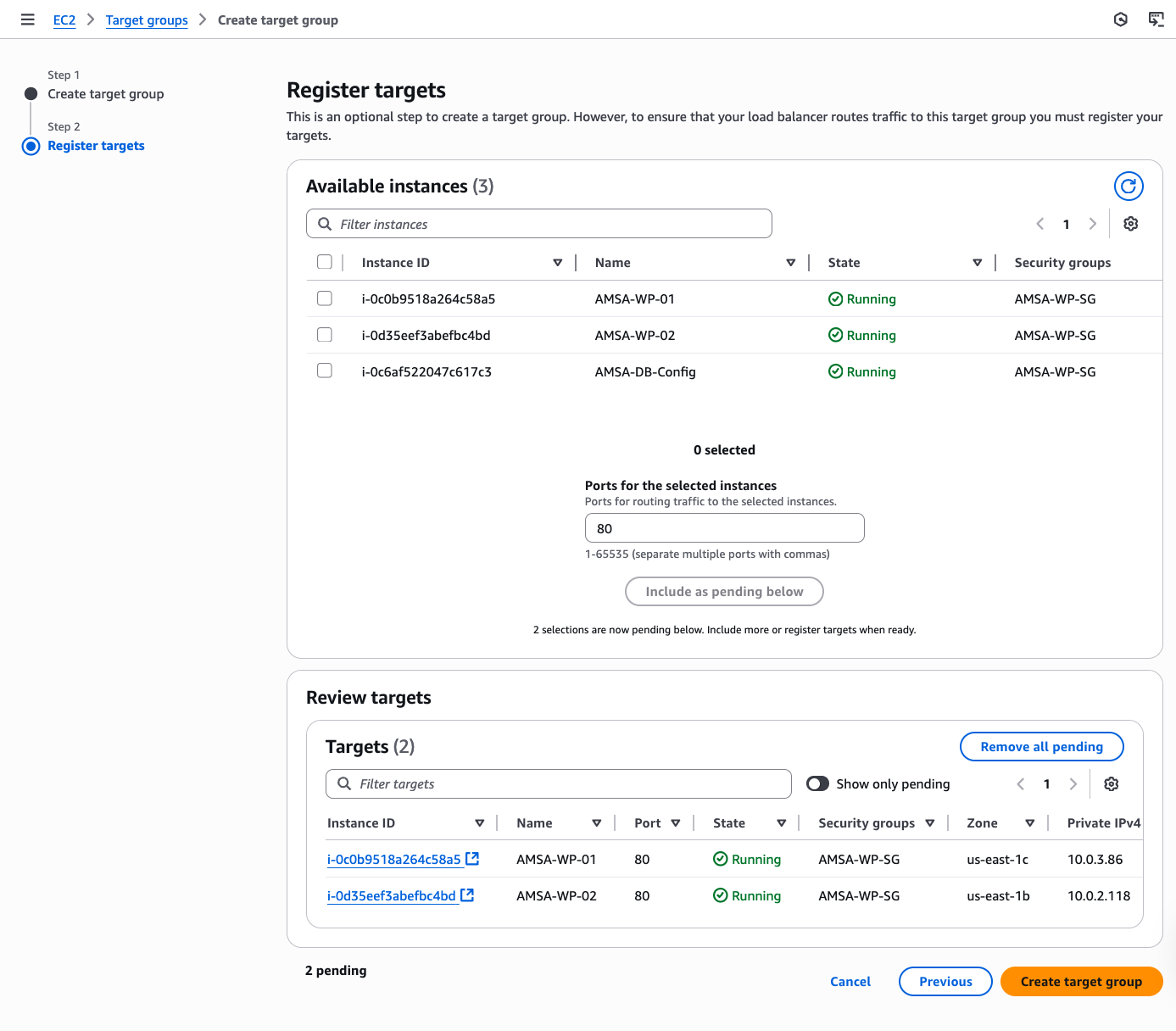Viewport: 1176px width, 1031px height.
Task: Click the CloudShell icon in header
Action: coord(1156,20)
